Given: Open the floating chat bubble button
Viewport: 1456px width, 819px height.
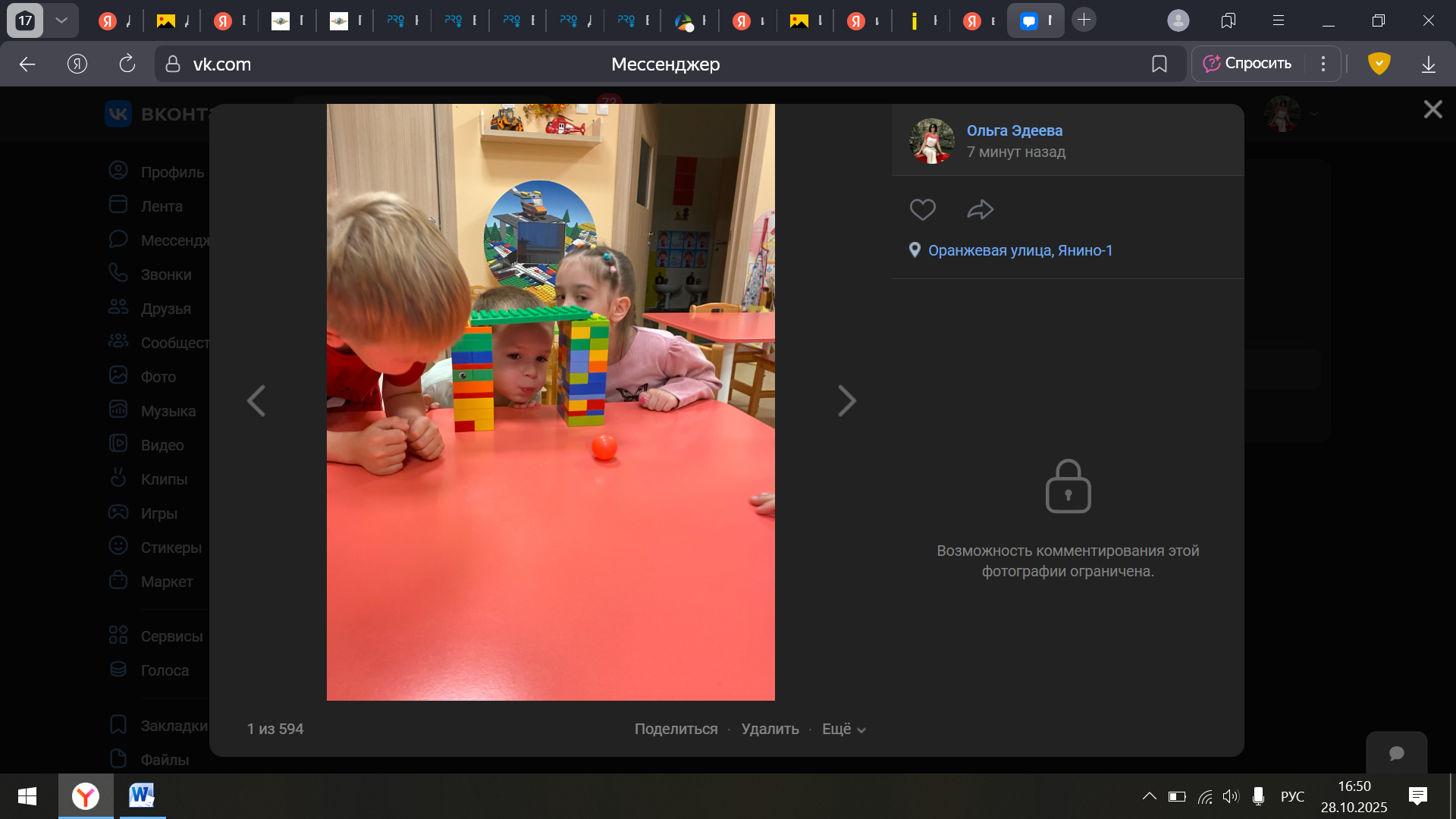Looking at the screenshot, I should tap(1396, 753).
